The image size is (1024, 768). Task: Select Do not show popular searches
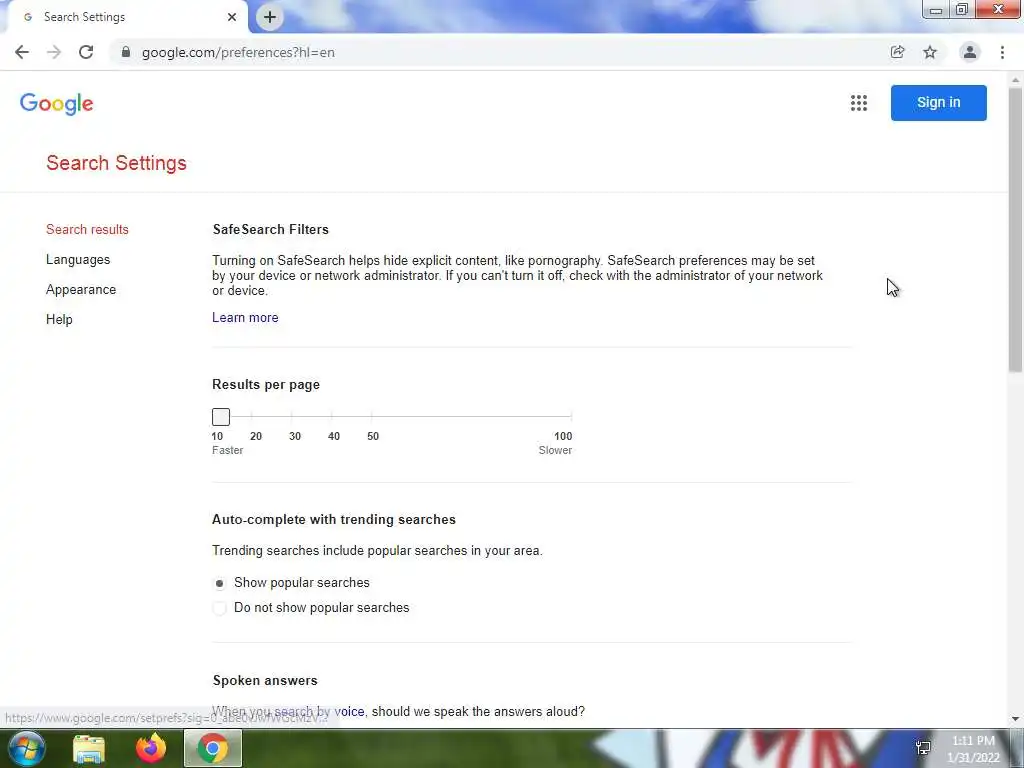tap(219, 608)
